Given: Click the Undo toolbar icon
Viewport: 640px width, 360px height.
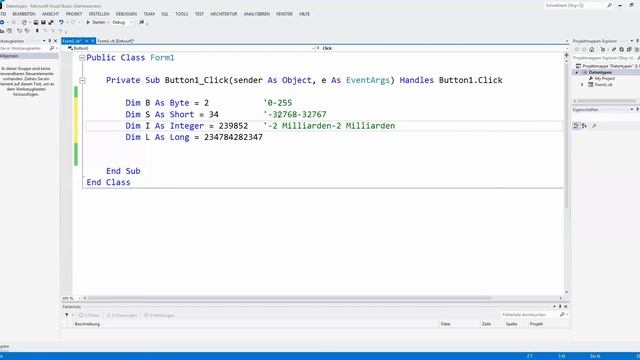Looking at the screenshot, I should click(61, 22).
